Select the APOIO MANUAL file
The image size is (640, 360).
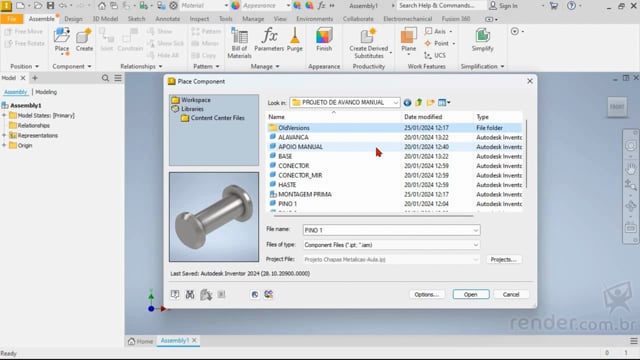click(300, 147)
